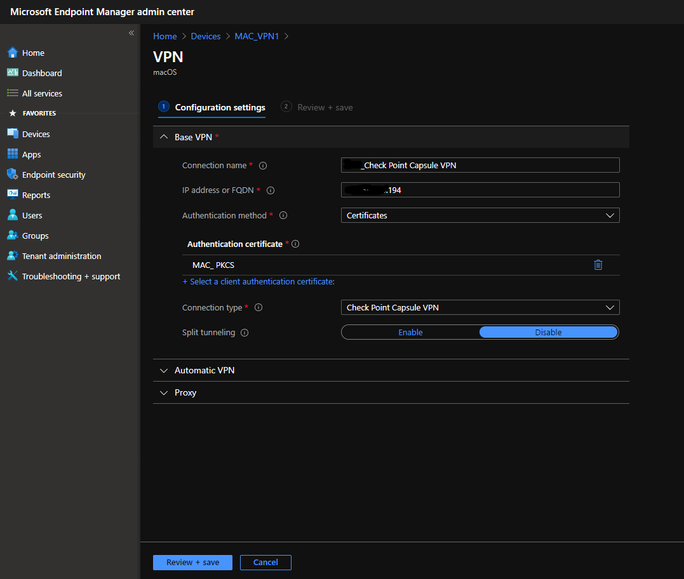684x579 pixels.
Task: Open the Connection type dropdown
Action: [480, 308]
